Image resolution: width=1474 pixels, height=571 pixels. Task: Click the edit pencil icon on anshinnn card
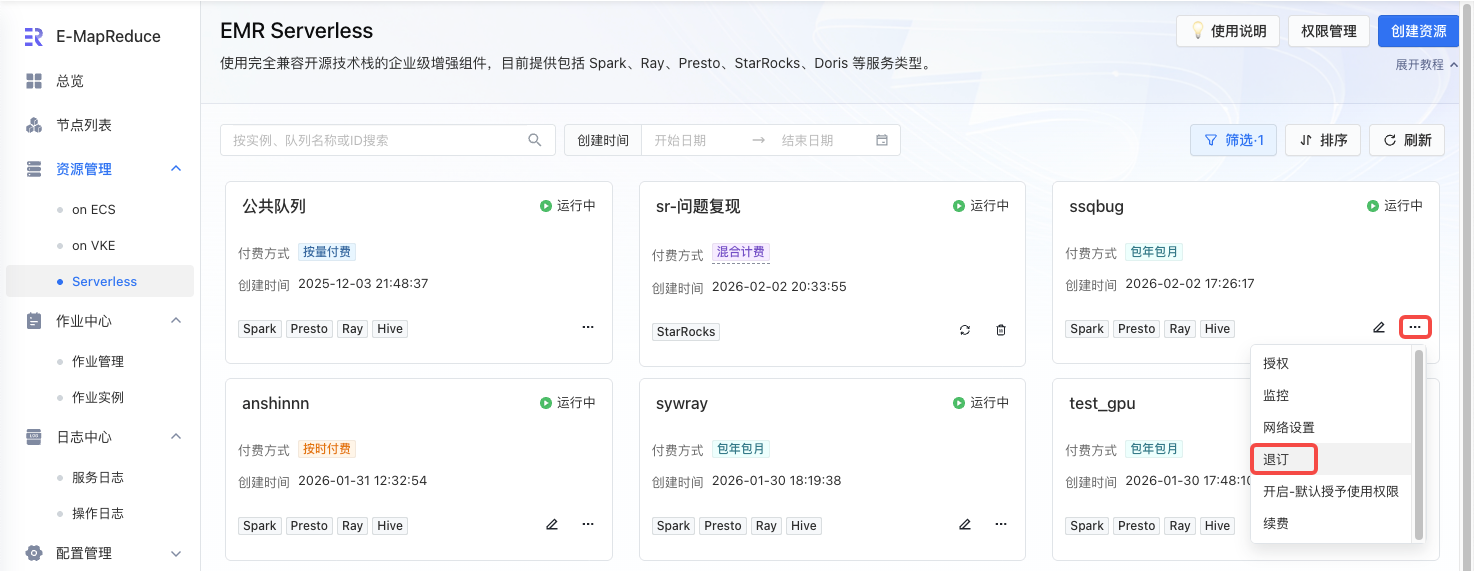point(552,524)
